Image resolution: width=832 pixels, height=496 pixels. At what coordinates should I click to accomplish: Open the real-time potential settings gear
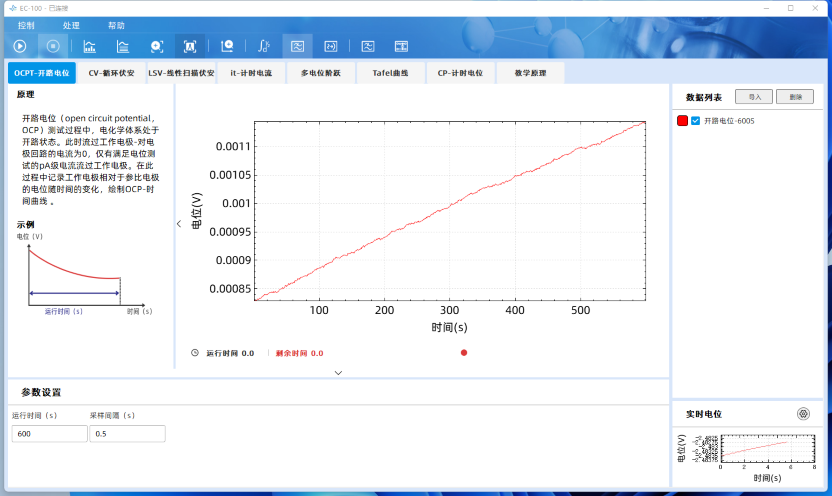pos(803,414)
